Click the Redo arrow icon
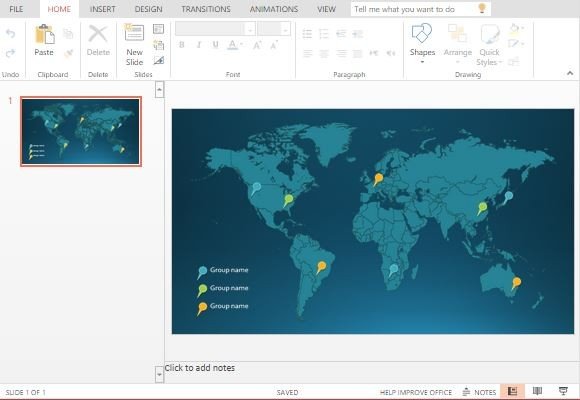 (10, 53)
